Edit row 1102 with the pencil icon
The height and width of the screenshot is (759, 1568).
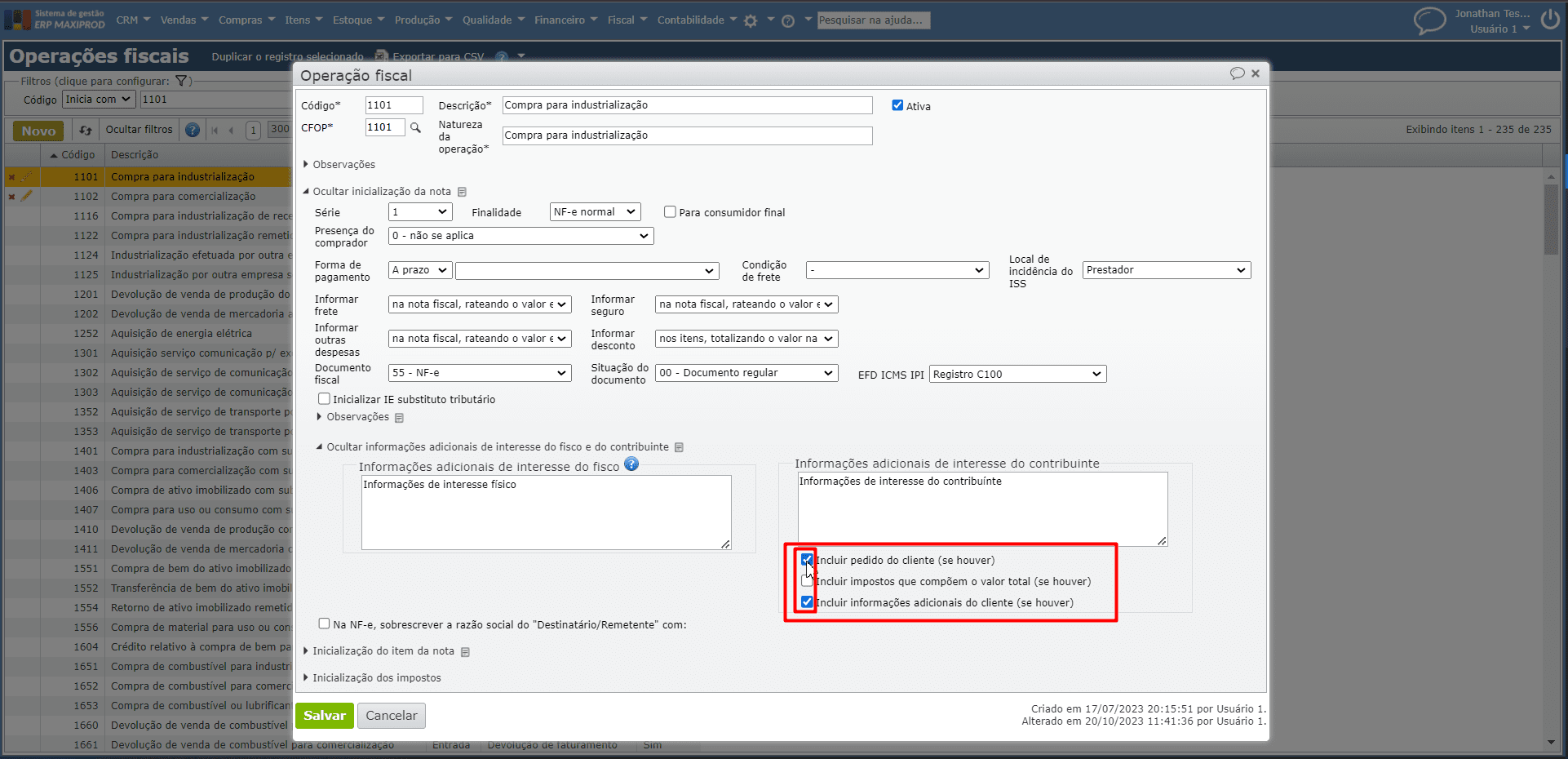[x=27, y=195]
